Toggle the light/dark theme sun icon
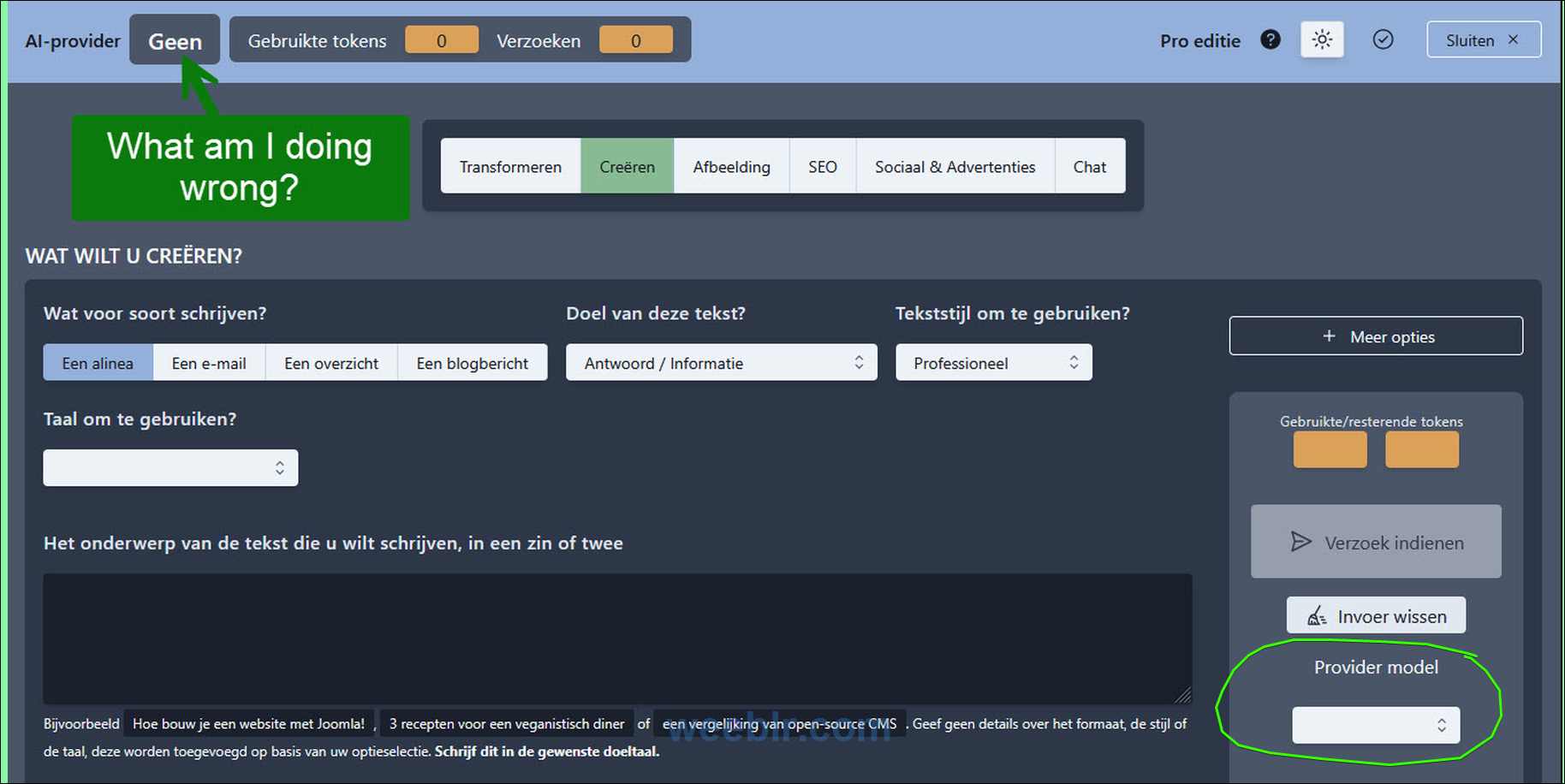The width and height of the screenshot is (1565, 784). [1322, 40]
